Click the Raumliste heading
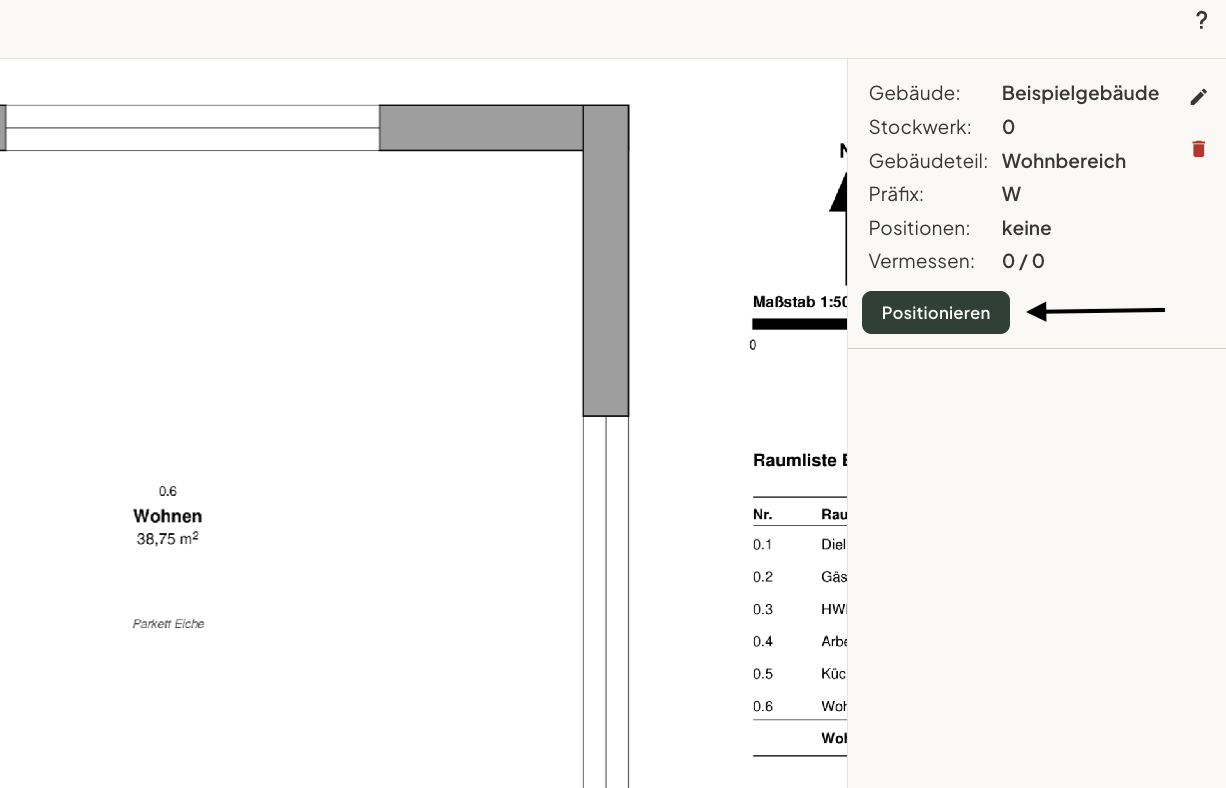1226x788 pixels. point(800,461)
